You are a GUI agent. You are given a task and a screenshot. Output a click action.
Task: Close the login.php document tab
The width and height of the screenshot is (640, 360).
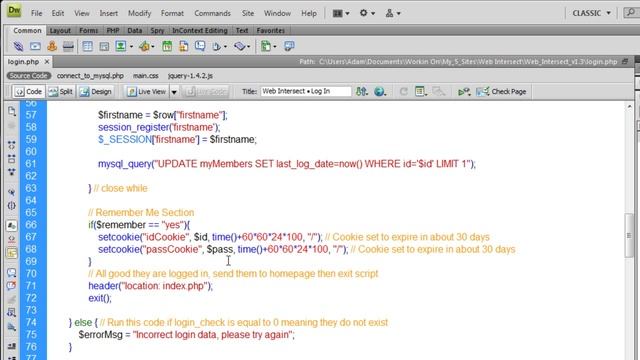47,62
